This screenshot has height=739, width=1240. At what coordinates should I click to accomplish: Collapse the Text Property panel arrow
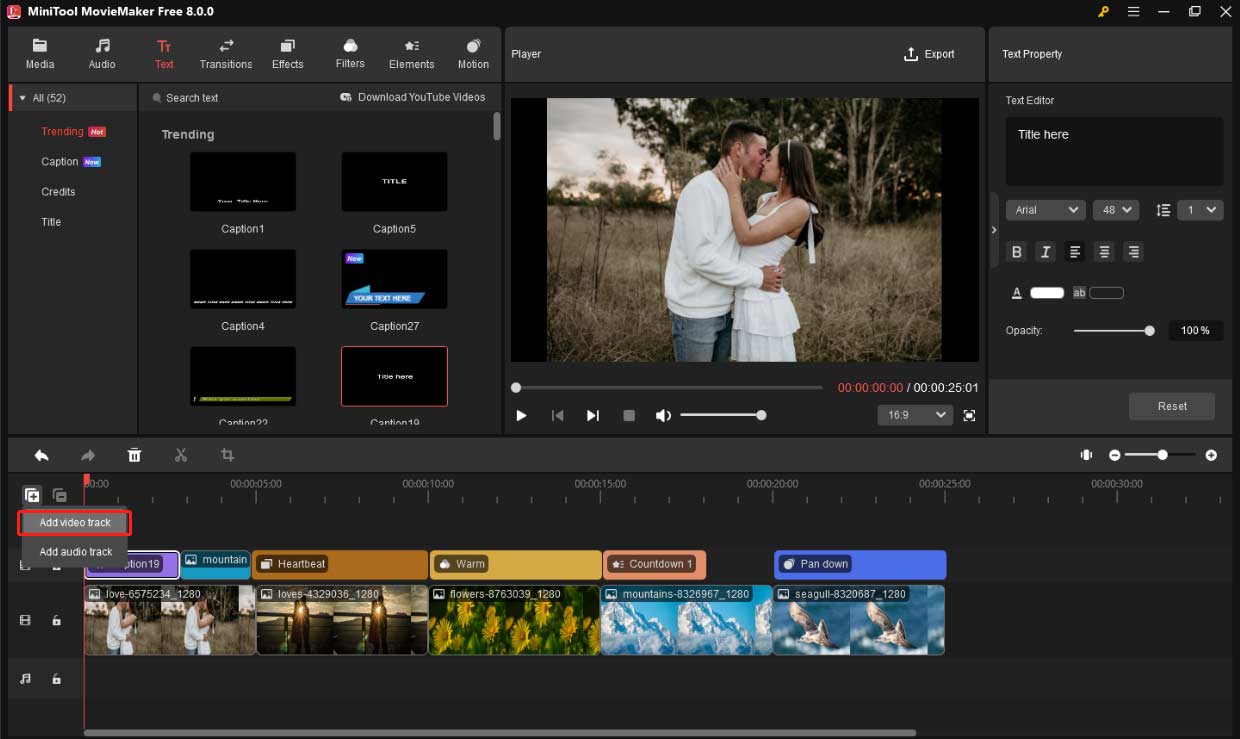tap(993, 230)
